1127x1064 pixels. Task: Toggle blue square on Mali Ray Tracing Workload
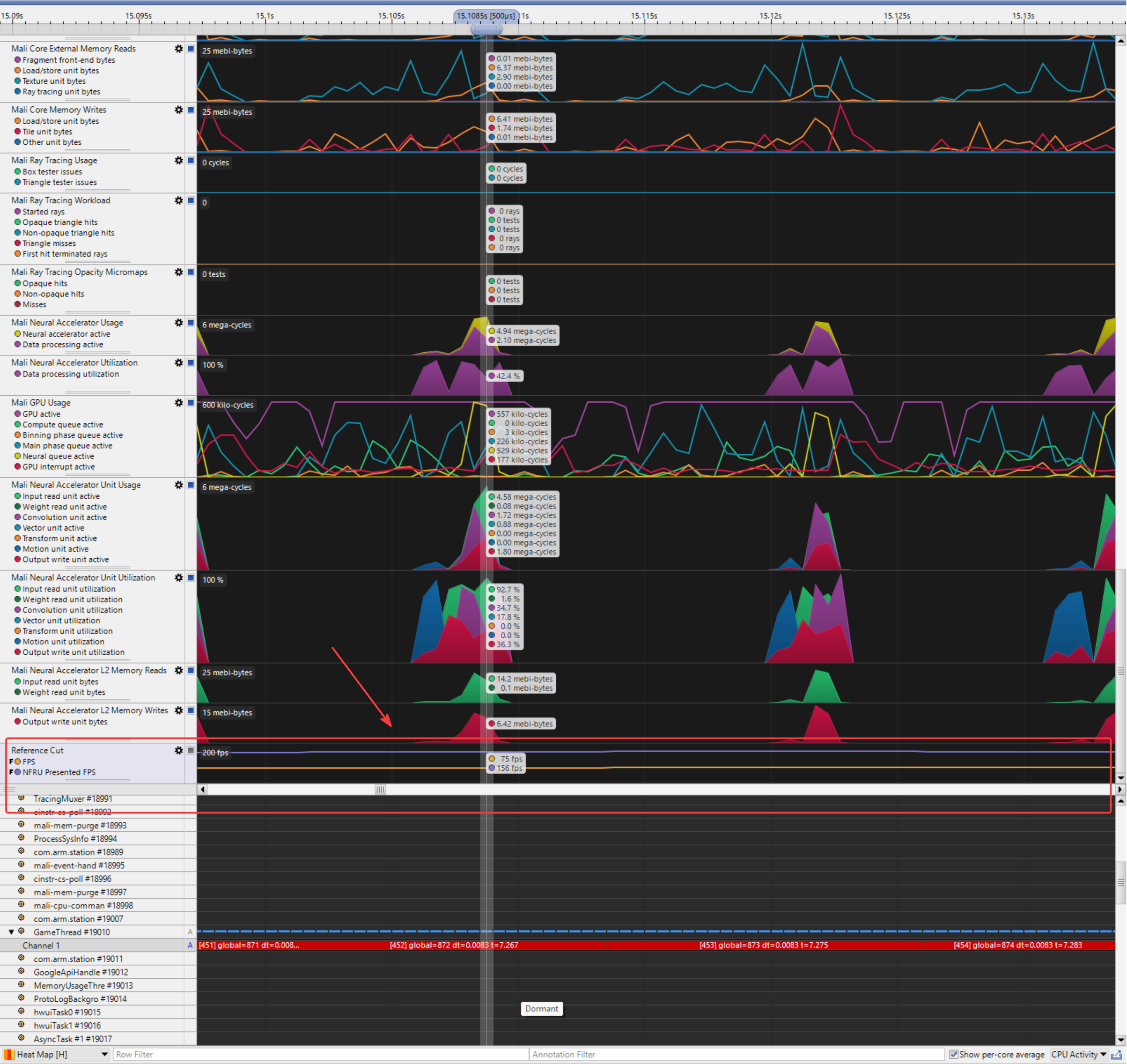point(191,200)
